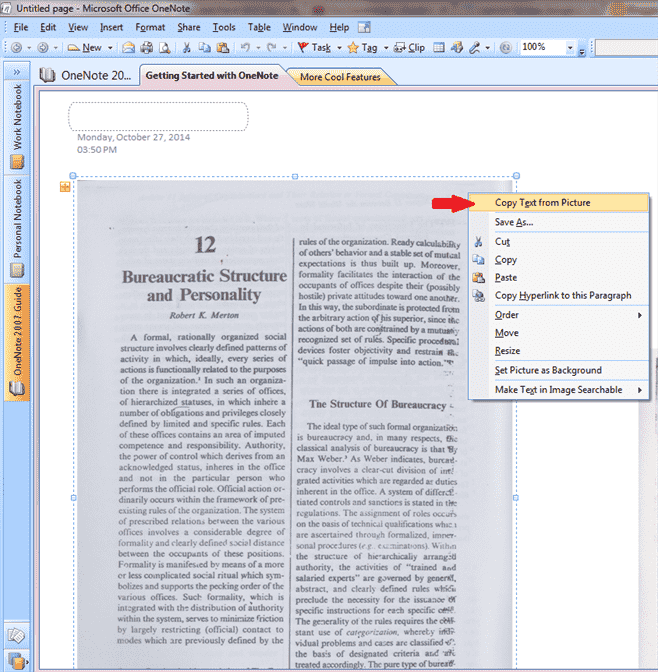
Task: Open the Redo dropdown arrow
Action: [x=285, y=48]
